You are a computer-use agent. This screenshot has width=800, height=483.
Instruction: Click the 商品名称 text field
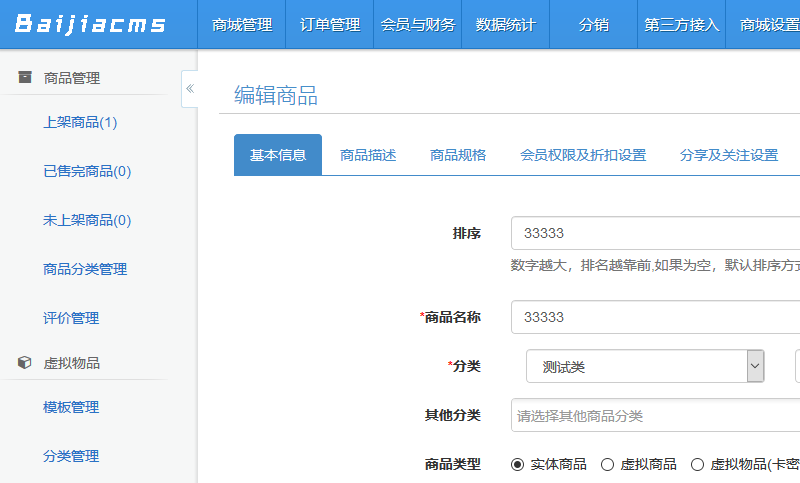coord(655,317)
